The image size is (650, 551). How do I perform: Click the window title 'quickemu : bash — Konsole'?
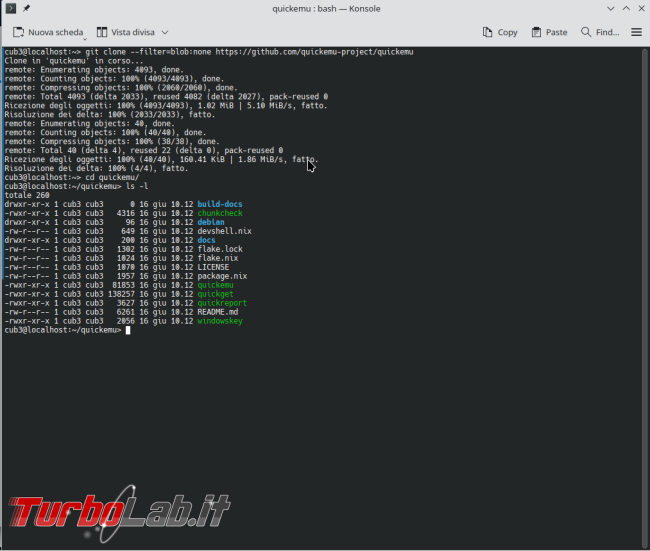[x=326, y=9]
